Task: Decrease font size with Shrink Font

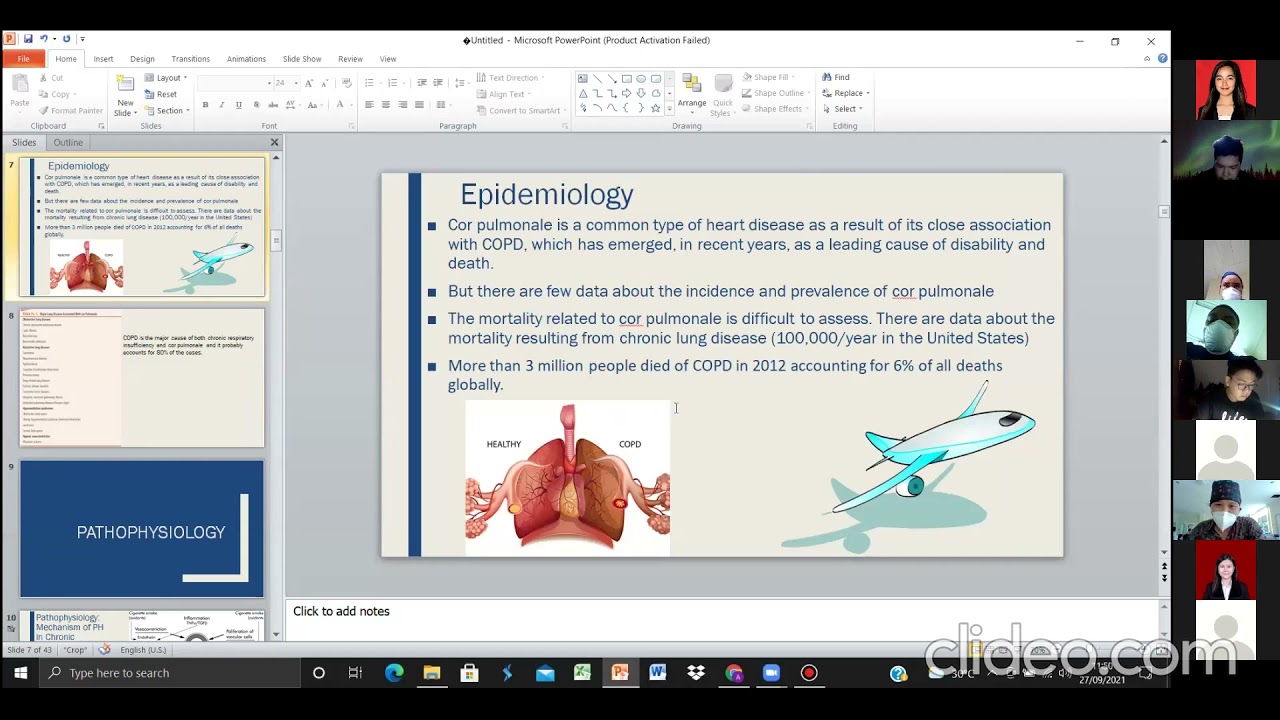Action: (x=326, y=83)
